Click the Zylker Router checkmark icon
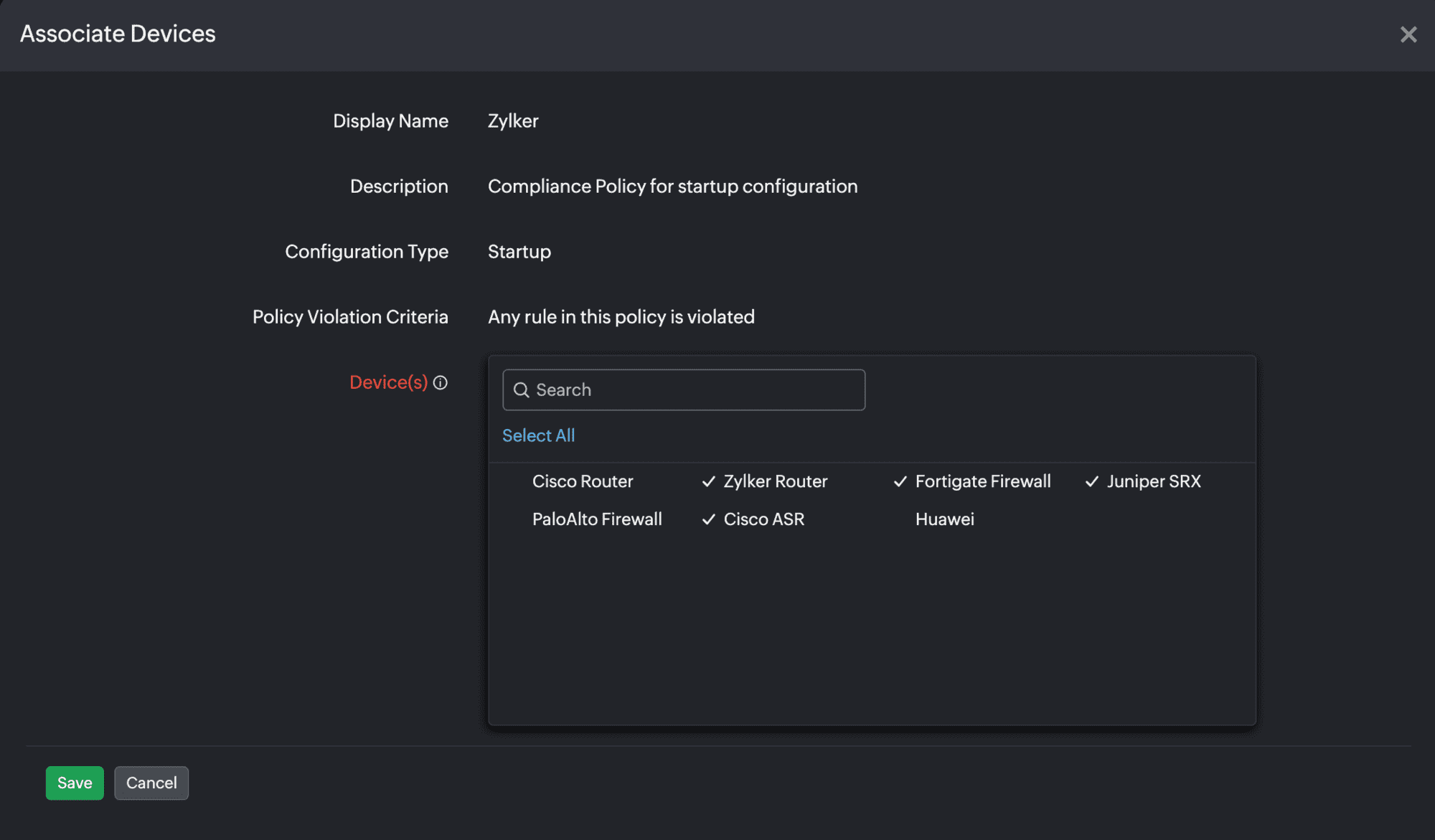Image resolution: width=1435 pixels, height=840 pixels. [709, 481]
